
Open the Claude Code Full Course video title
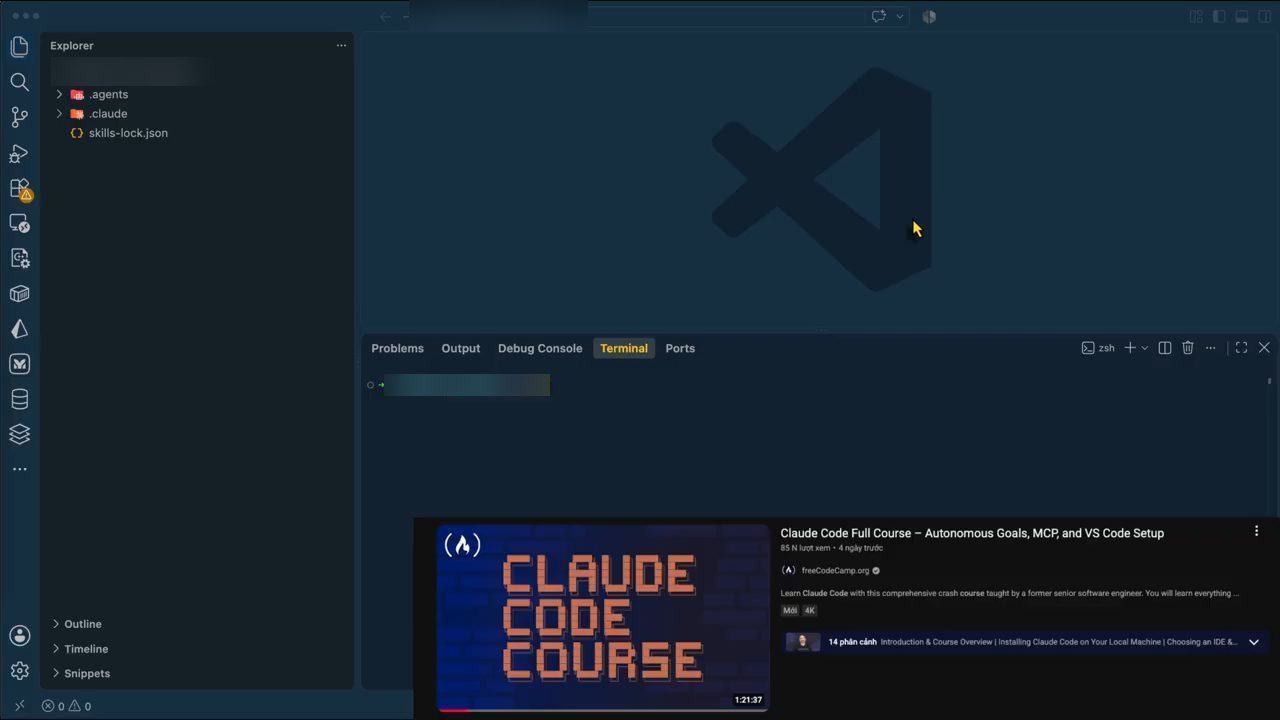972,534
